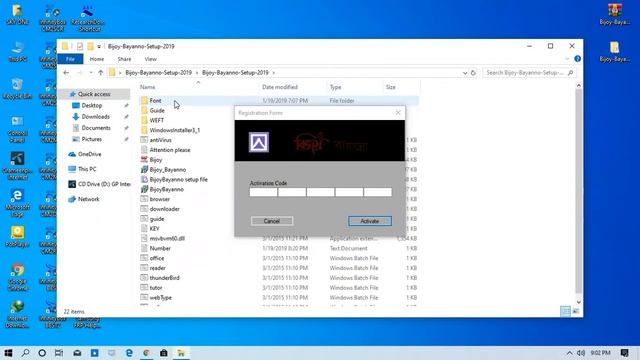Image resolution: width=640 pixels, height=360 pixels.
Task: Open Documents in navigation pane
Action: point(96,128)
